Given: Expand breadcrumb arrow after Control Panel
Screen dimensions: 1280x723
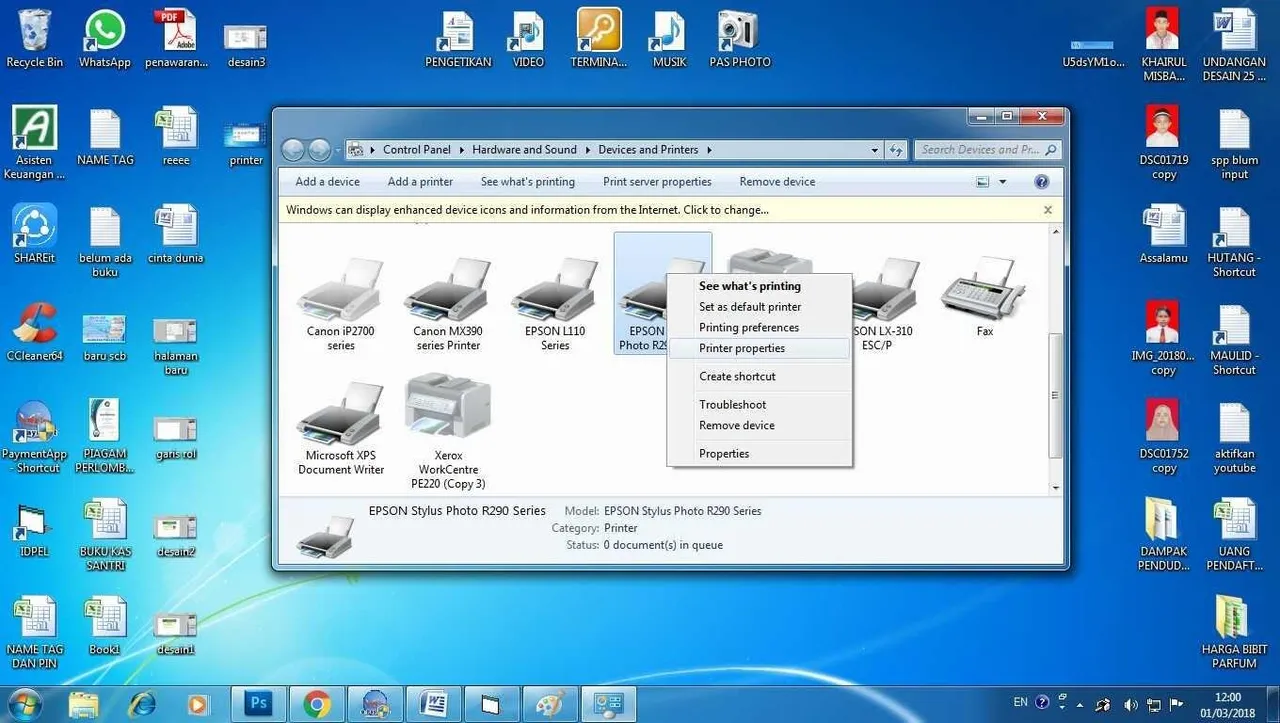Looking at the screenshot, I should [462, 150].
